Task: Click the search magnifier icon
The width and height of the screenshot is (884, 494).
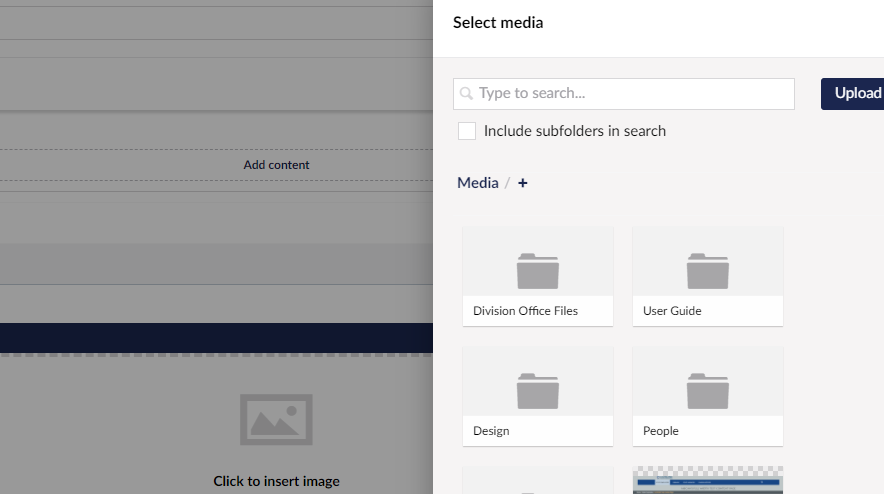Action: click(466, 94)
